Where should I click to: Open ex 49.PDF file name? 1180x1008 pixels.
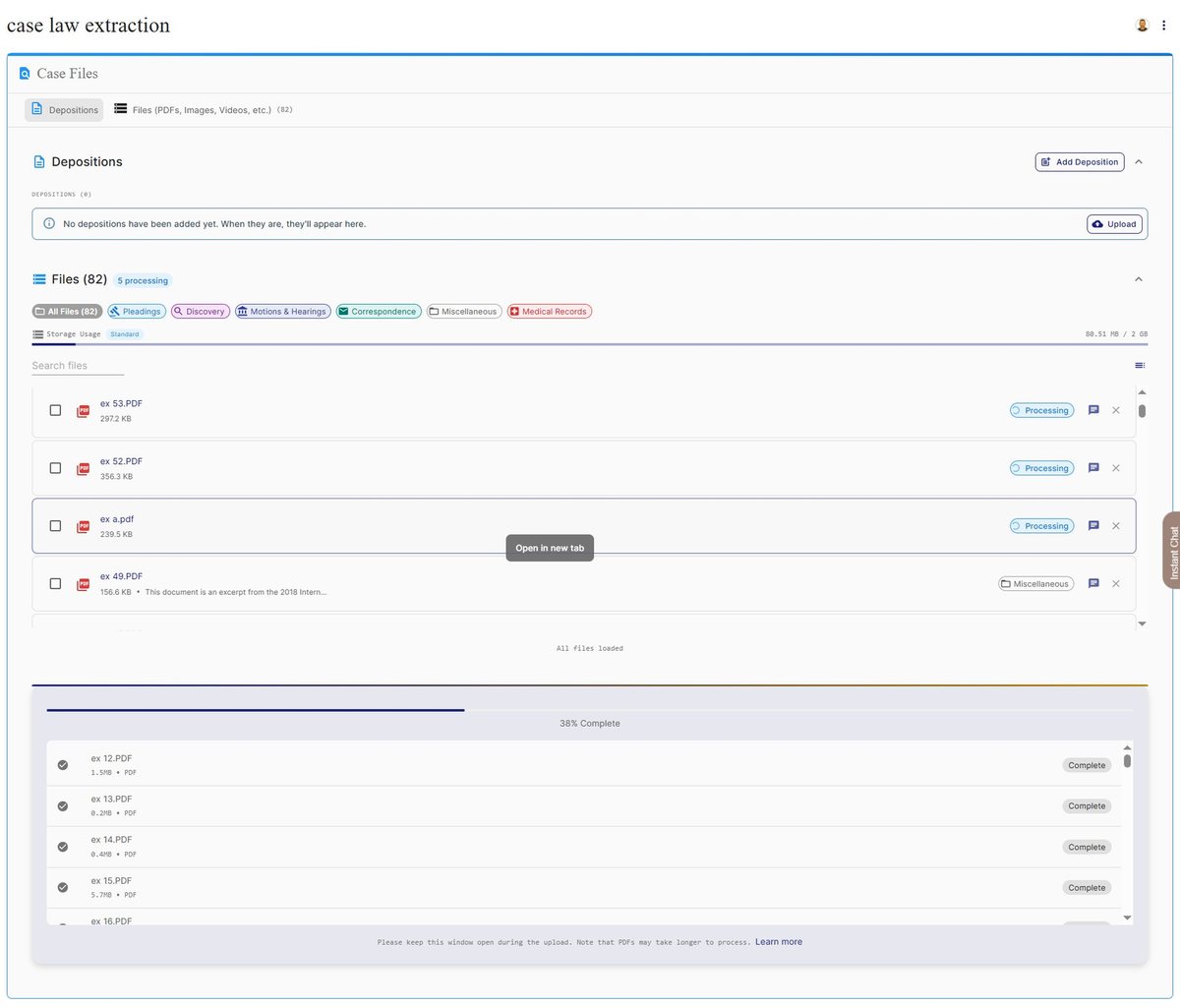121,577
